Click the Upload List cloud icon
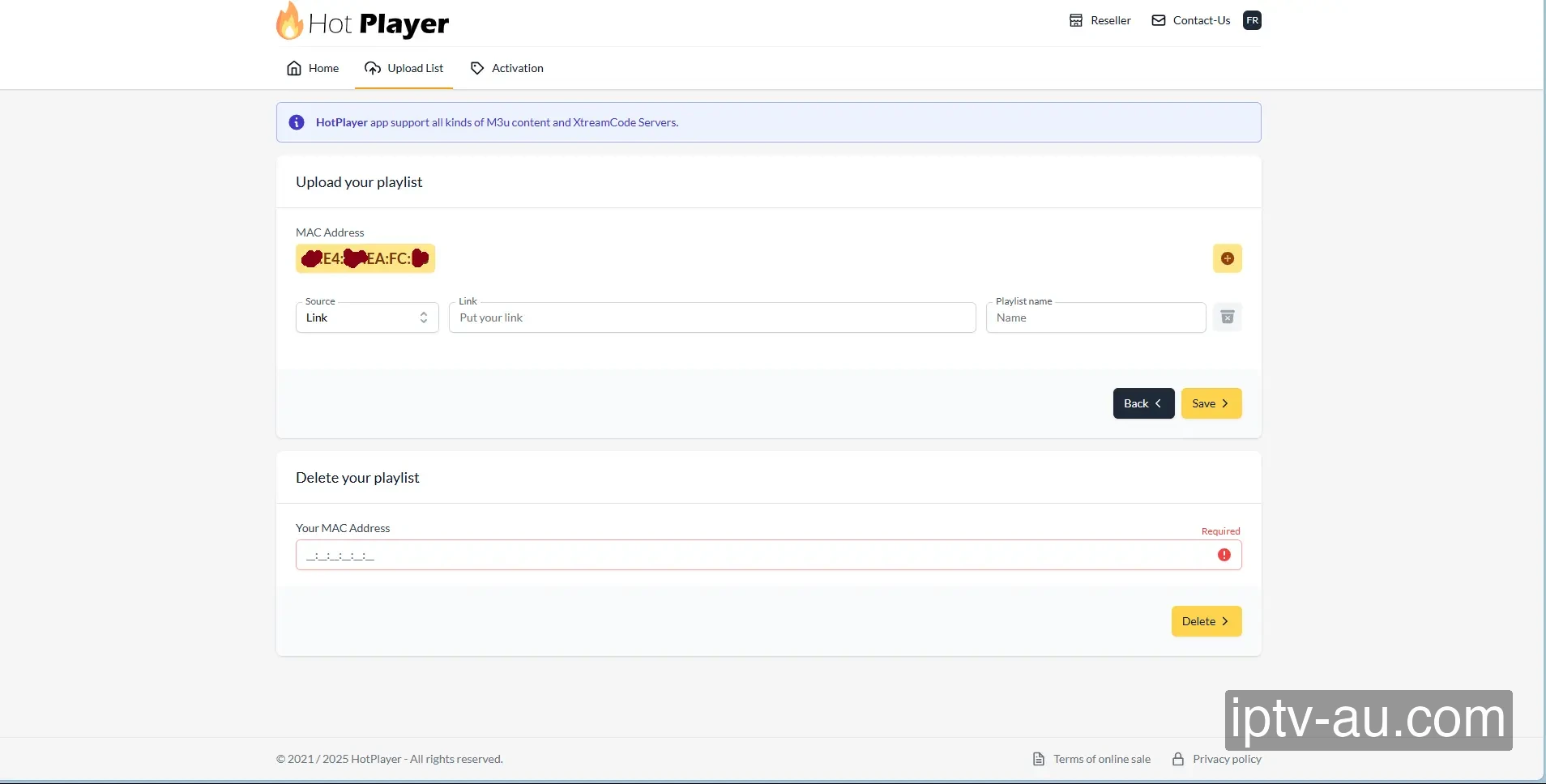 373,68
